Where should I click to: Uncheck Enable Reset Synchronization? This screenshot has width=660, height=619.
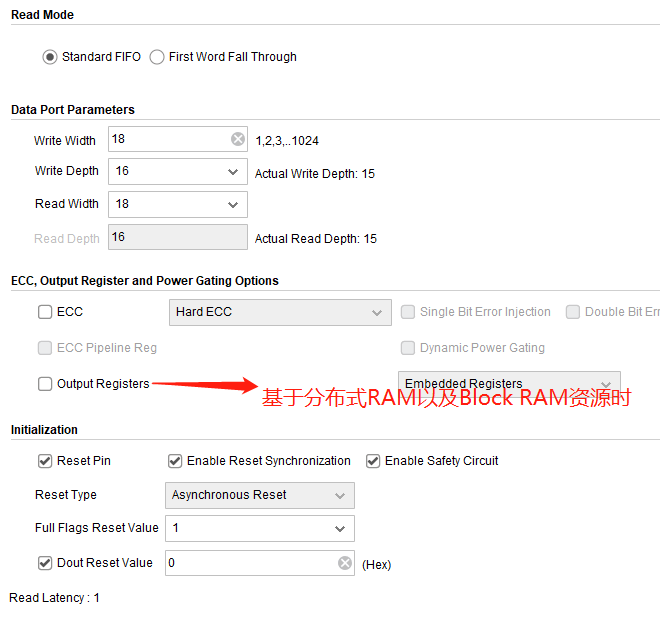coord(175,461)
